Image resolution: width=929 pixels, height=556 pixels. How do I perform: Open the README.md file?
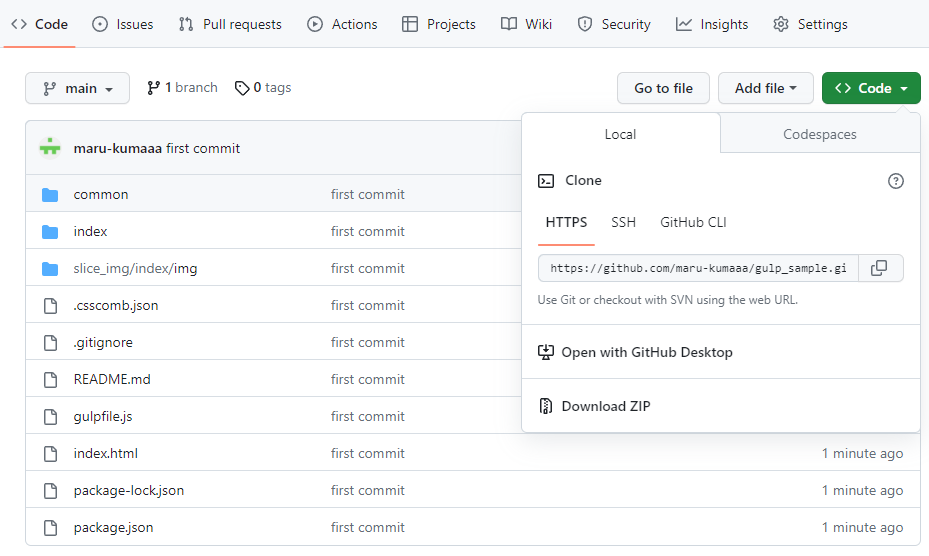(112, 379)
